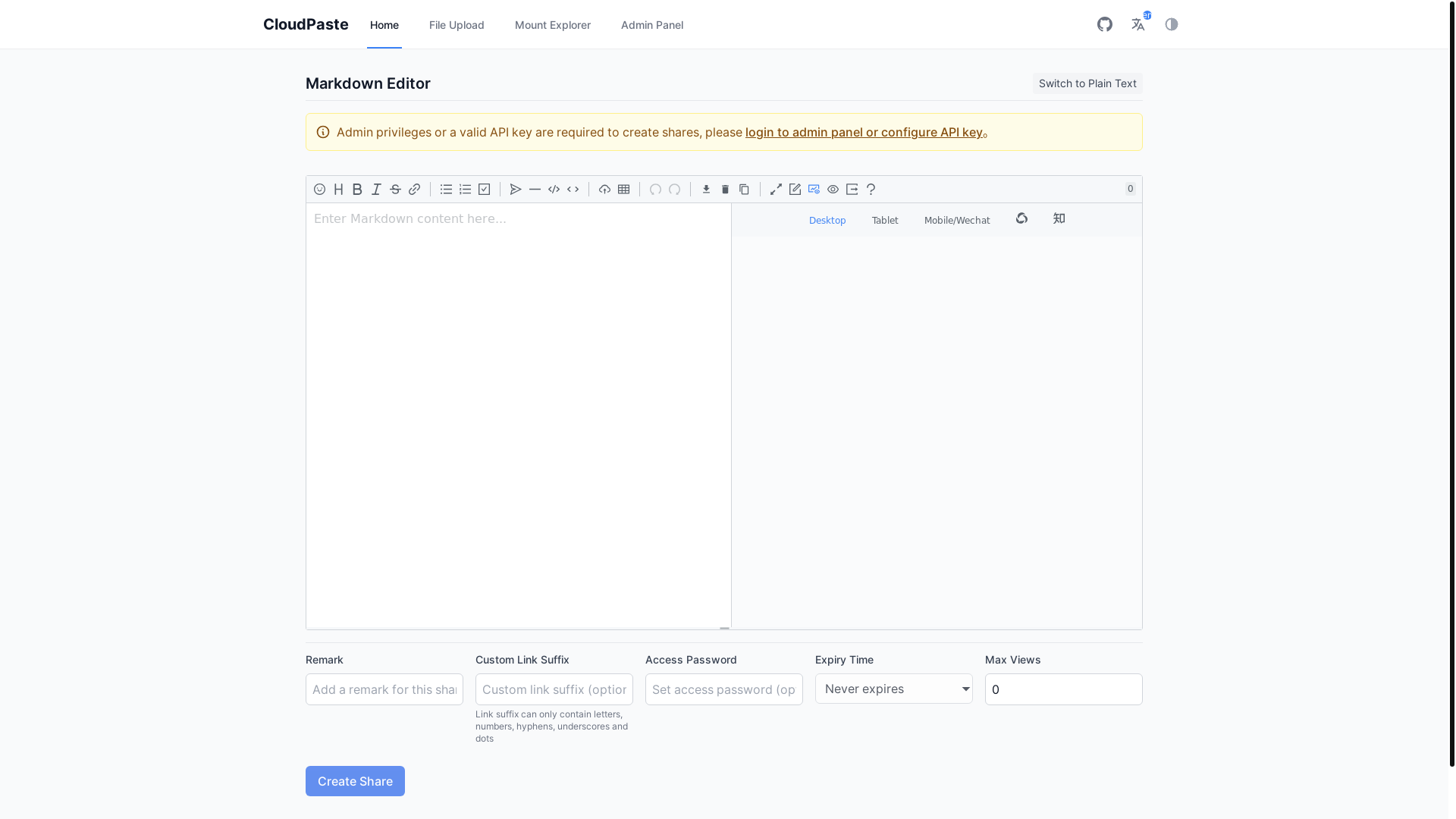Click the 'Markdown Editor' heading text

click(368, 83)
